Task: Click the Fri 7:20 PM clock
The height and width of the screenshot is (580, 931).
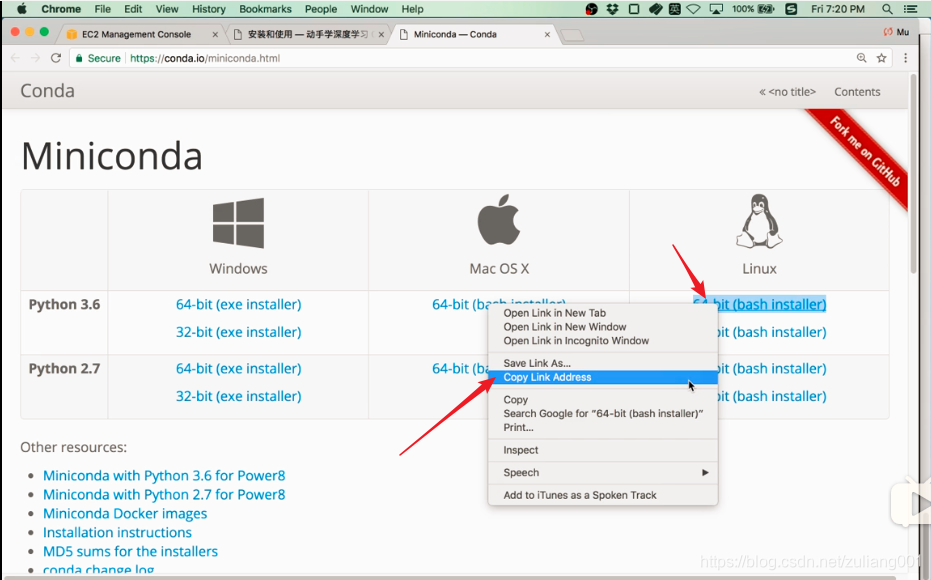Action: point(837,9)
